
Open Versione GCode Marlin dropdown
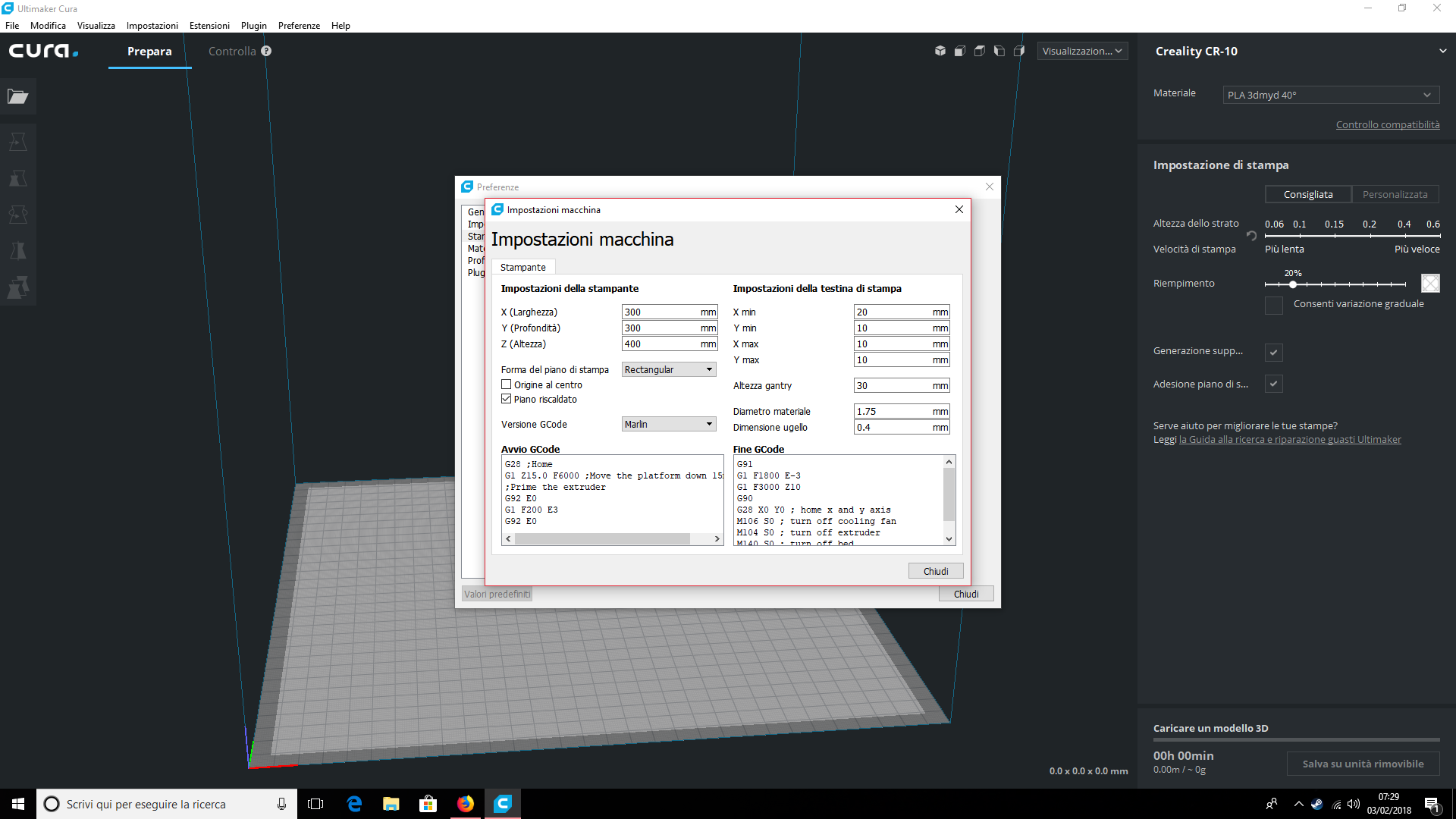click(669, 424)
